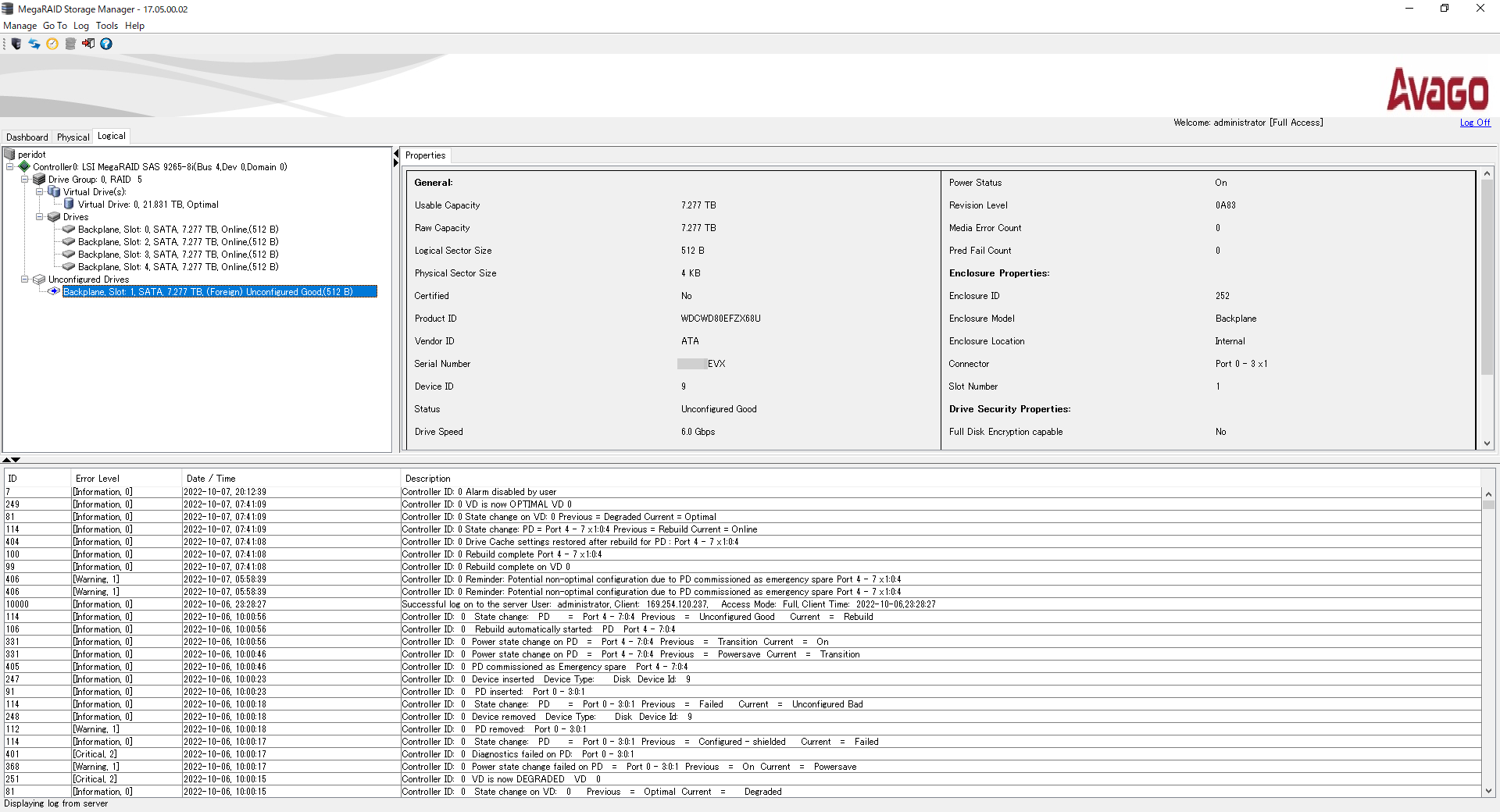Viewport: 1500px width, 812px height.
Task: Click the Description column header
Action: (941, 479)
